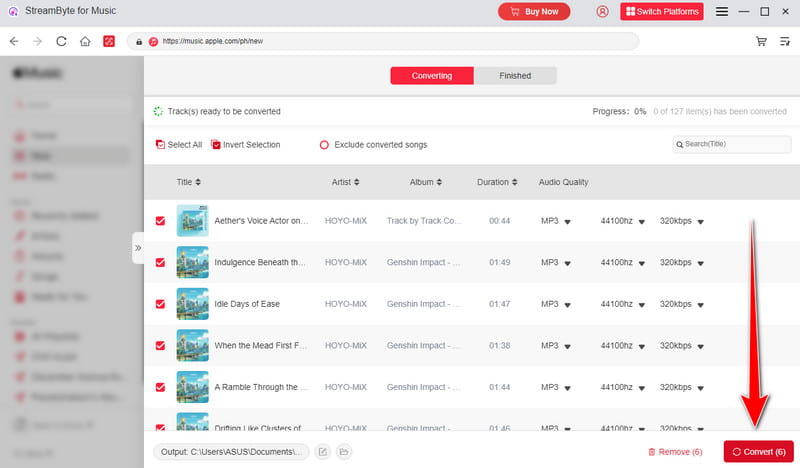Image resolution: width=800 pixels, height=468 pixels.
Task: Collapse the sidebar with the double-chevron handle
Action: [138, 247]
